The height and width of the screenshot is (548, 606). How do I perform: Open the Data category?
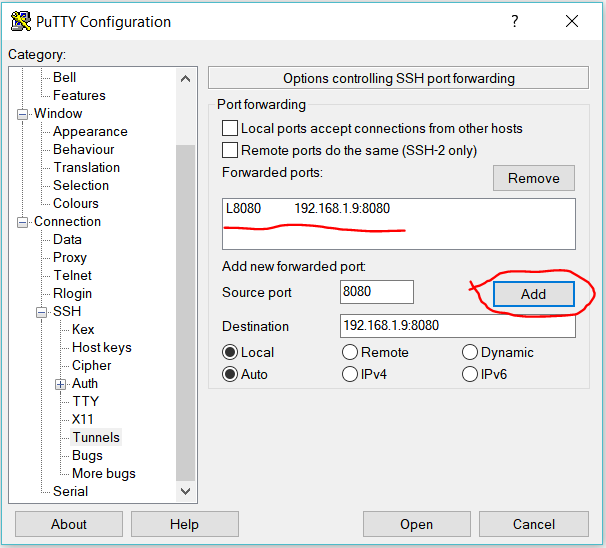pos(67,240)
